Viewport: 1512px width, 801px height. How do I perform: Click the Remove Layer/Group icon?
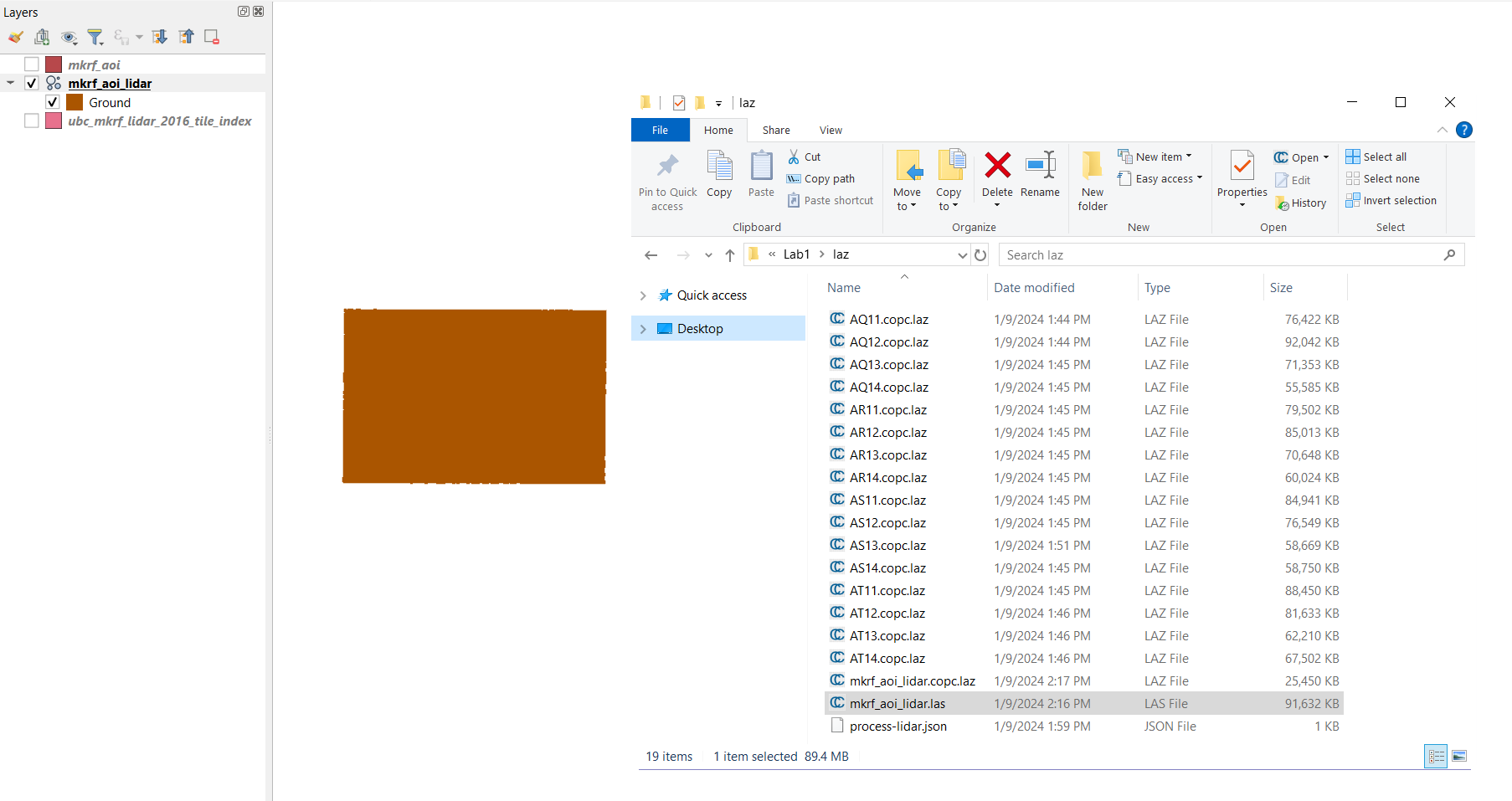[x=212, y=37]
